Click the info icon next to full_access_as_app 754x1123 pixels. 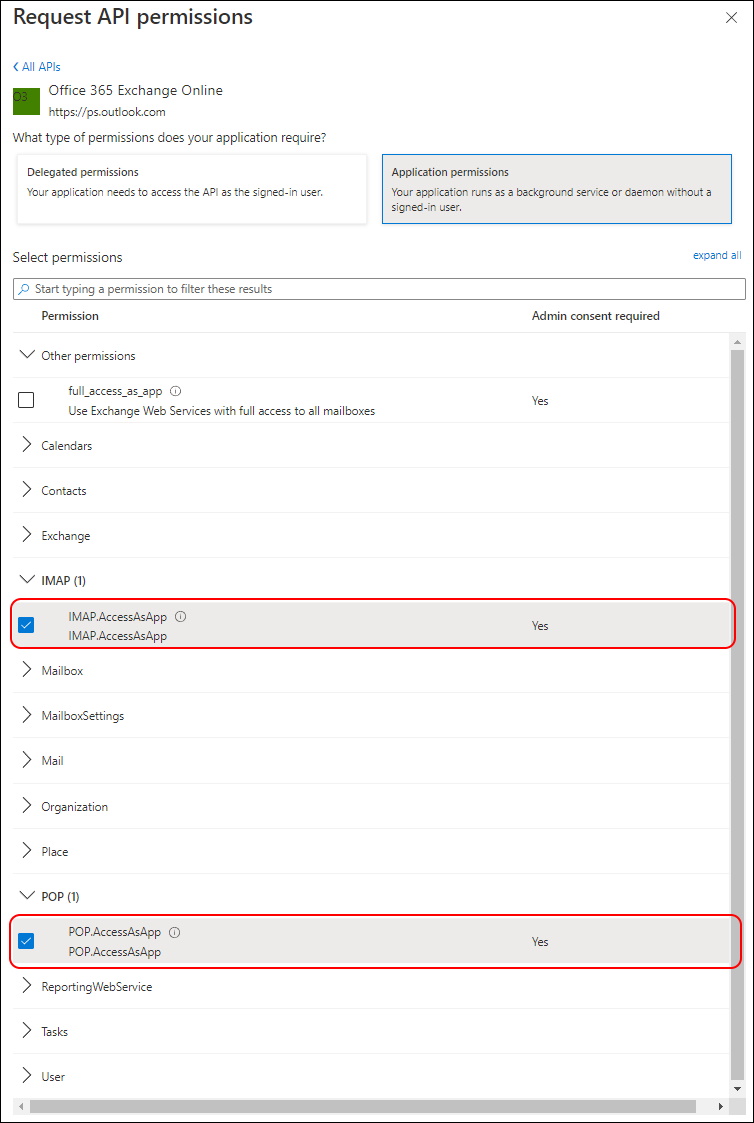176,392
